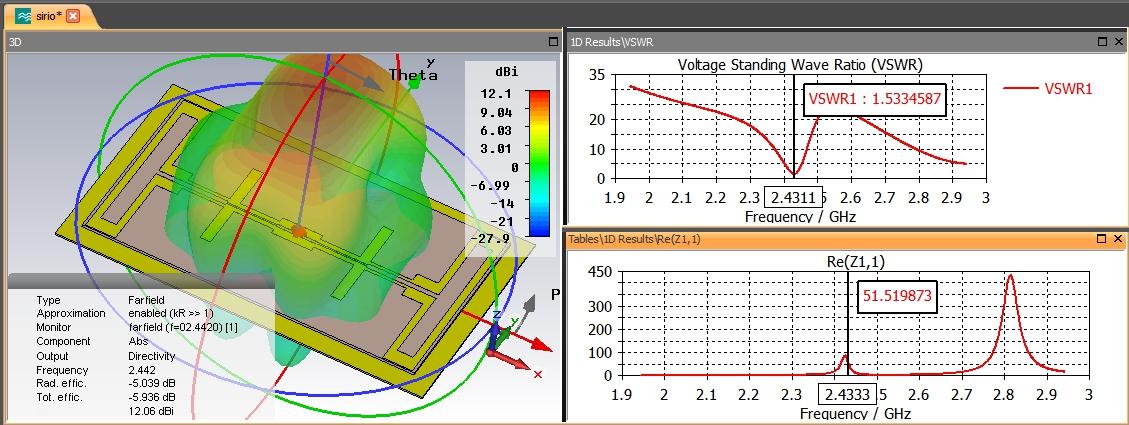Click the 51.519873 marker value label

coord(897,297)
